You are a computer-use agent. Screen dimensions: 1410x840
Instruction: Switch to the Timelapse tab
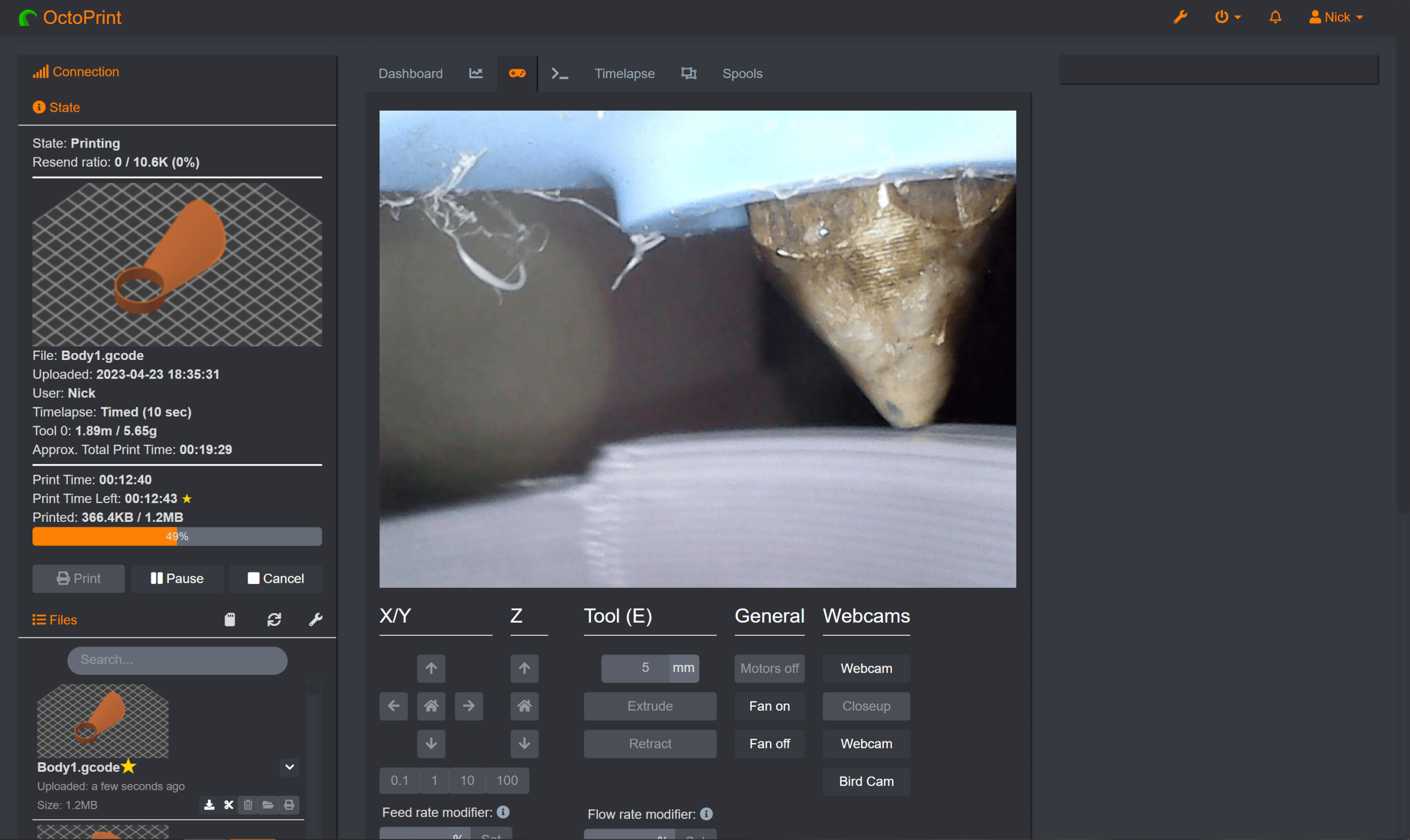(x=624, y=74)
